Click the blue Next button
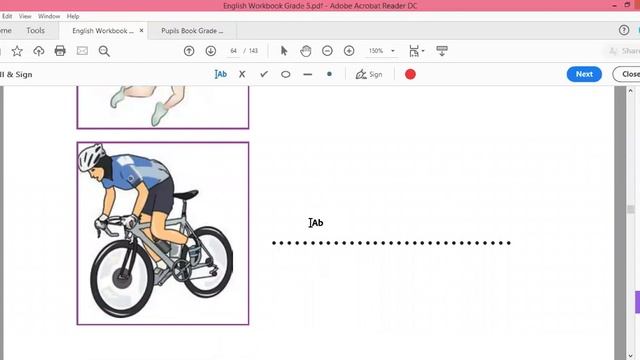The width and height of the screenshot is (640, 360). pyautogui.click(x=584, y=74)
